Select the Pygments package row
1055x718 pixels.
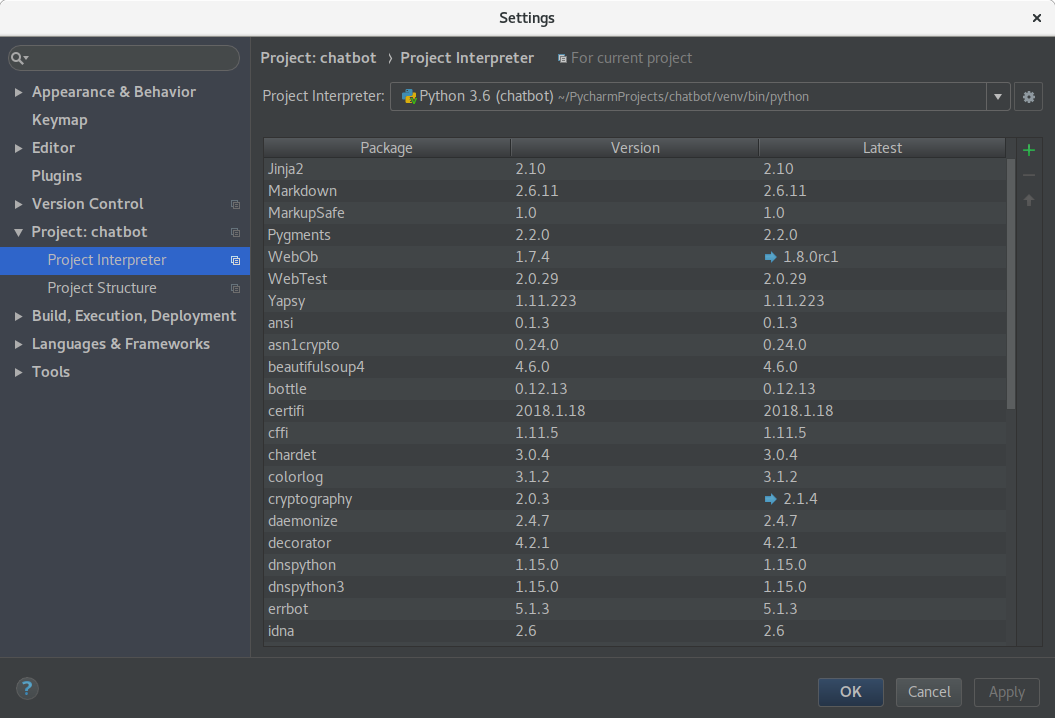pyautogui.click(x=634, y=236)
